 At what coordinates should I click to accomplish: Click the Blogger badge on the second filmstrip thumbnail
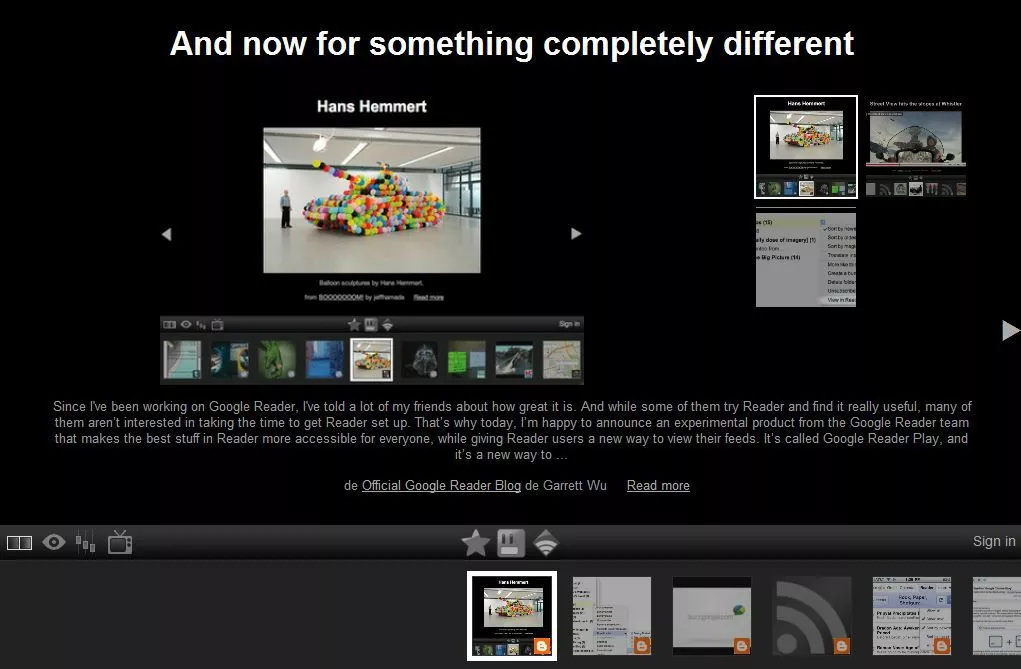tap(643, 648)
